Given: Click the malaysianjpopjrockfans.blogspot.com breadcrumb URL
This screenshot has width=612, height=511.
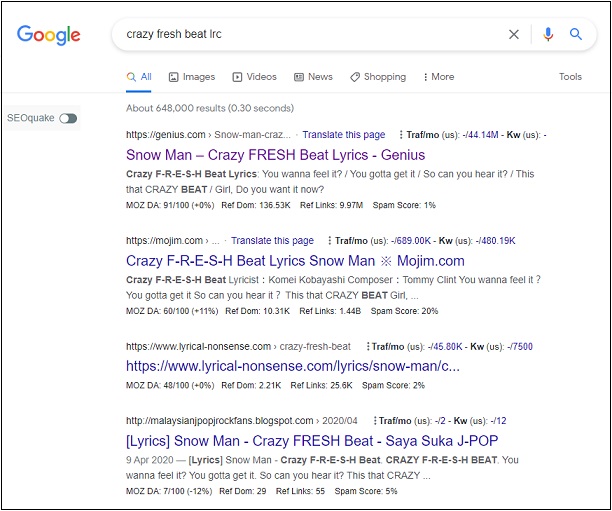Looking at the screenshot, I should [x=220, y=421].
